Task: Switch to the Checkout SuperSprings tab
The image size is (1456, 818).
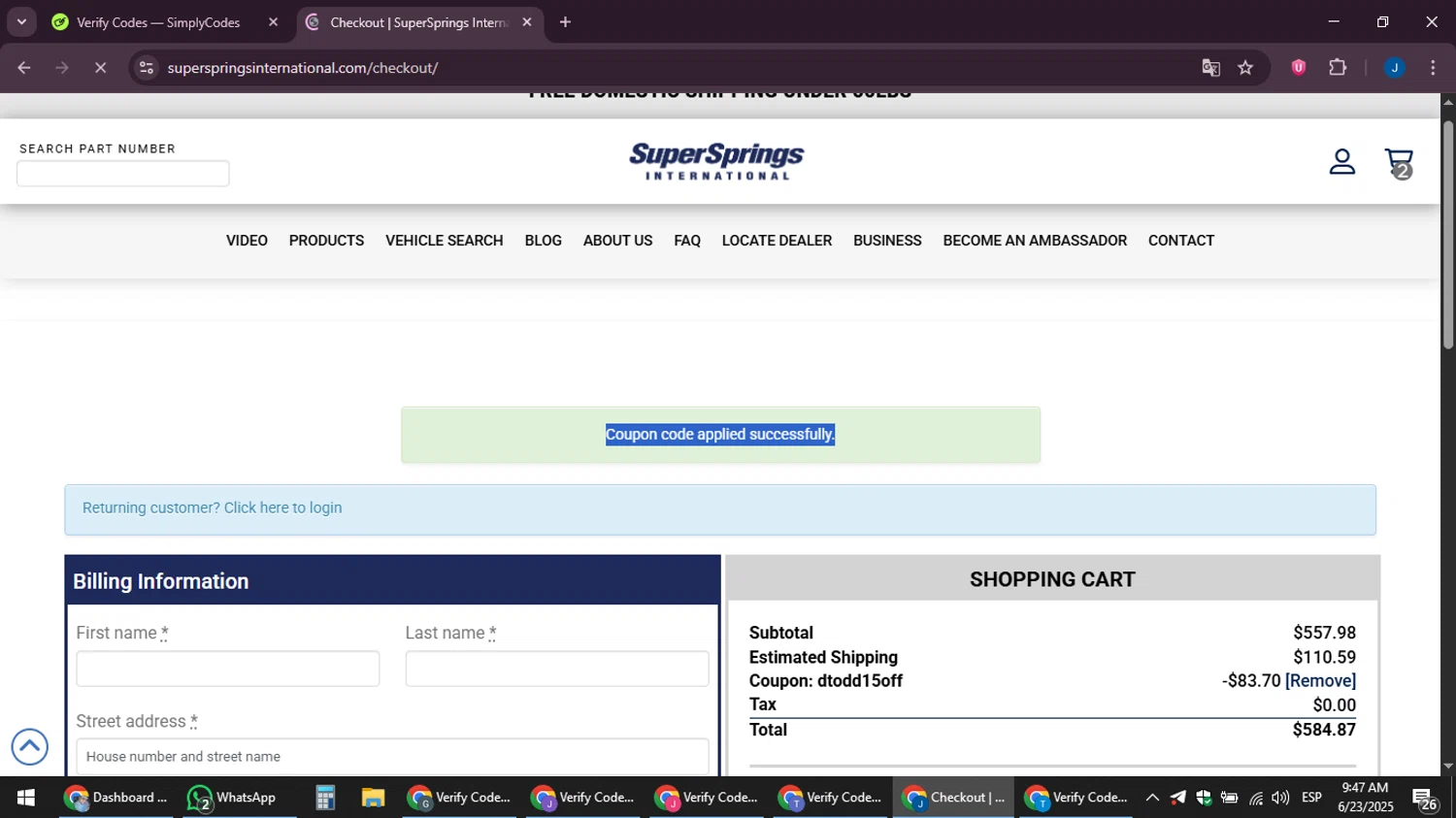Action: click(418, 21)
